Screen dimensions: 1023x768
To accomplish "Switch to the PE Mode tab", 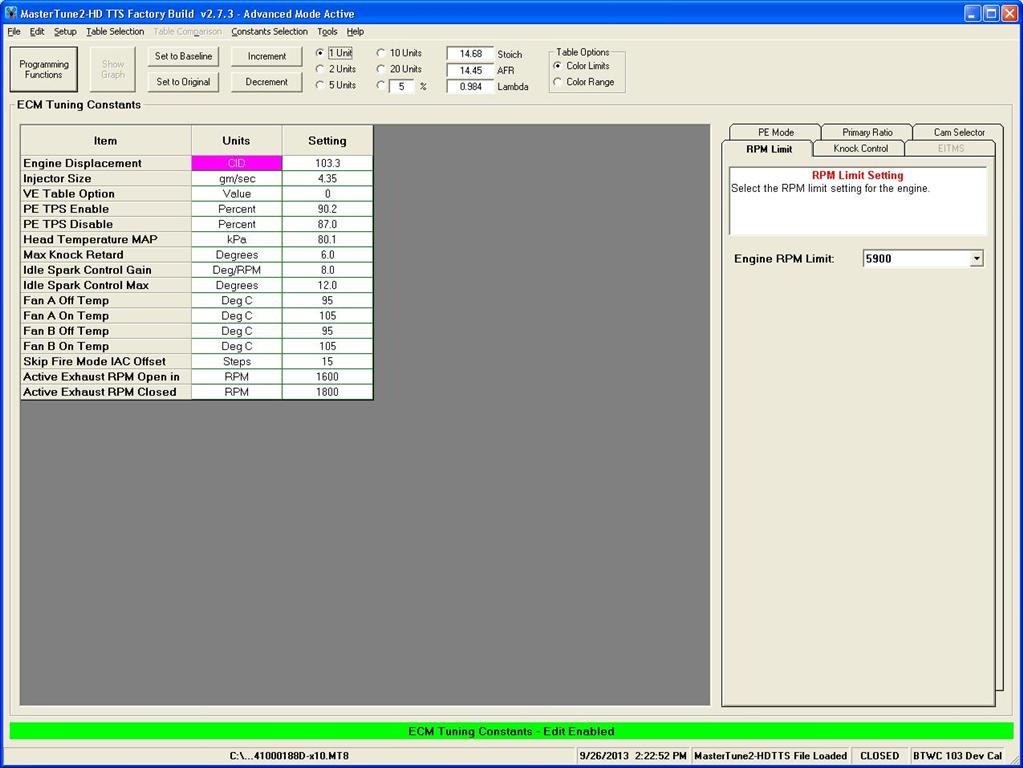I will click(x=775, y=132).
